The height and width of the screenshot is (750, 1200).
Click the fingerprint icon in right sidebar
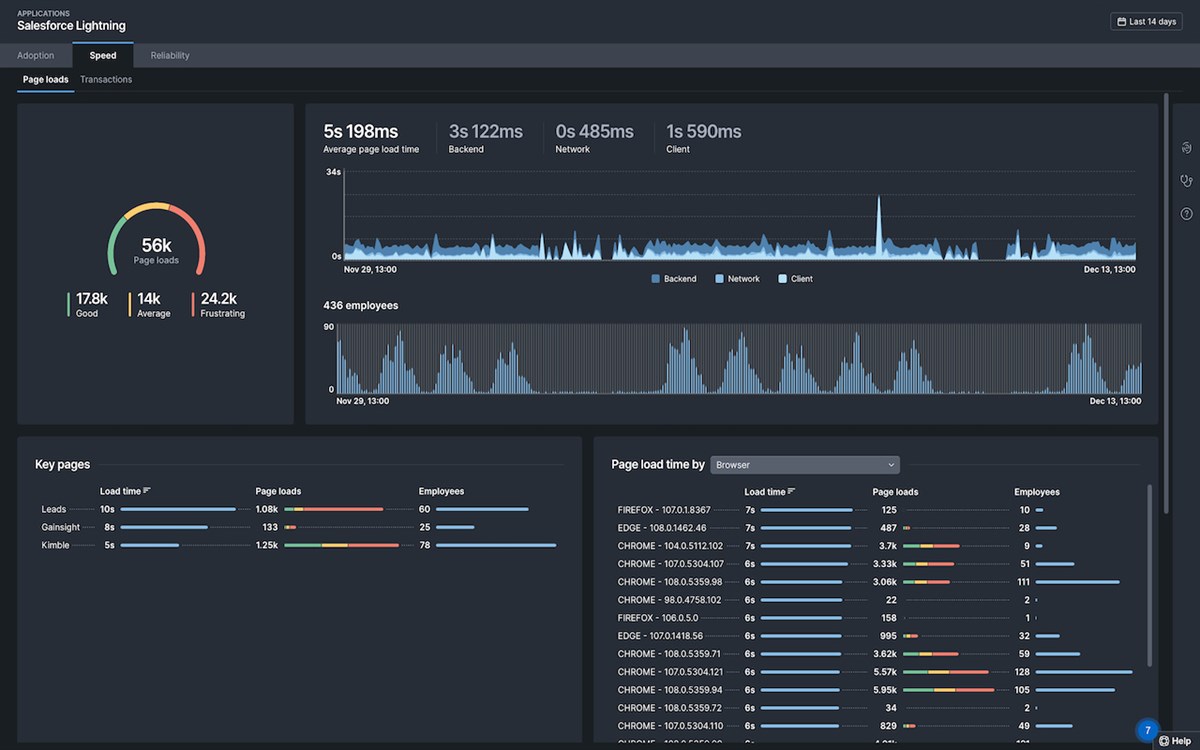tap(1187, 148)
